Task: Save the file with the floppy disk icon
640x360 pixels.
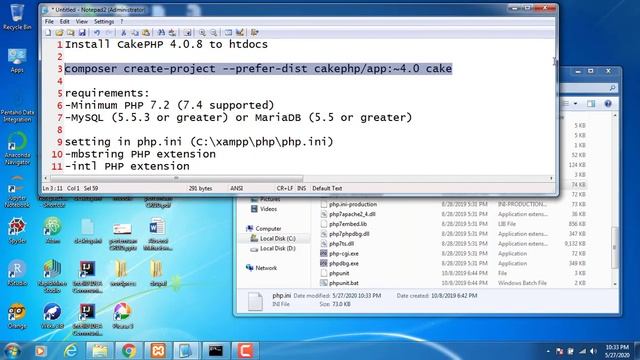Action: (x=82, y=33)
